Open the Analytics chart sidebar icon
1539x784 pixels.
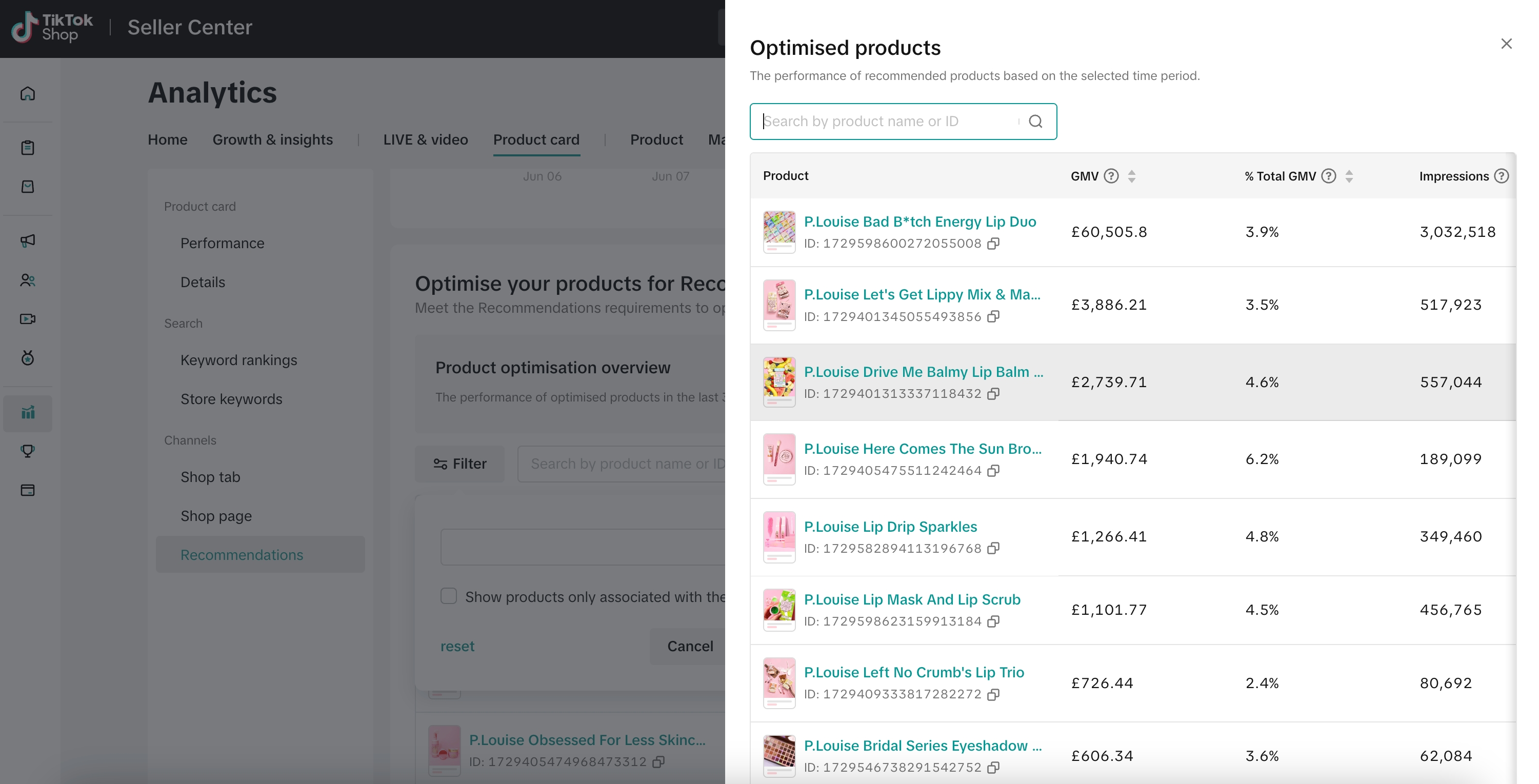pos(28,413)
